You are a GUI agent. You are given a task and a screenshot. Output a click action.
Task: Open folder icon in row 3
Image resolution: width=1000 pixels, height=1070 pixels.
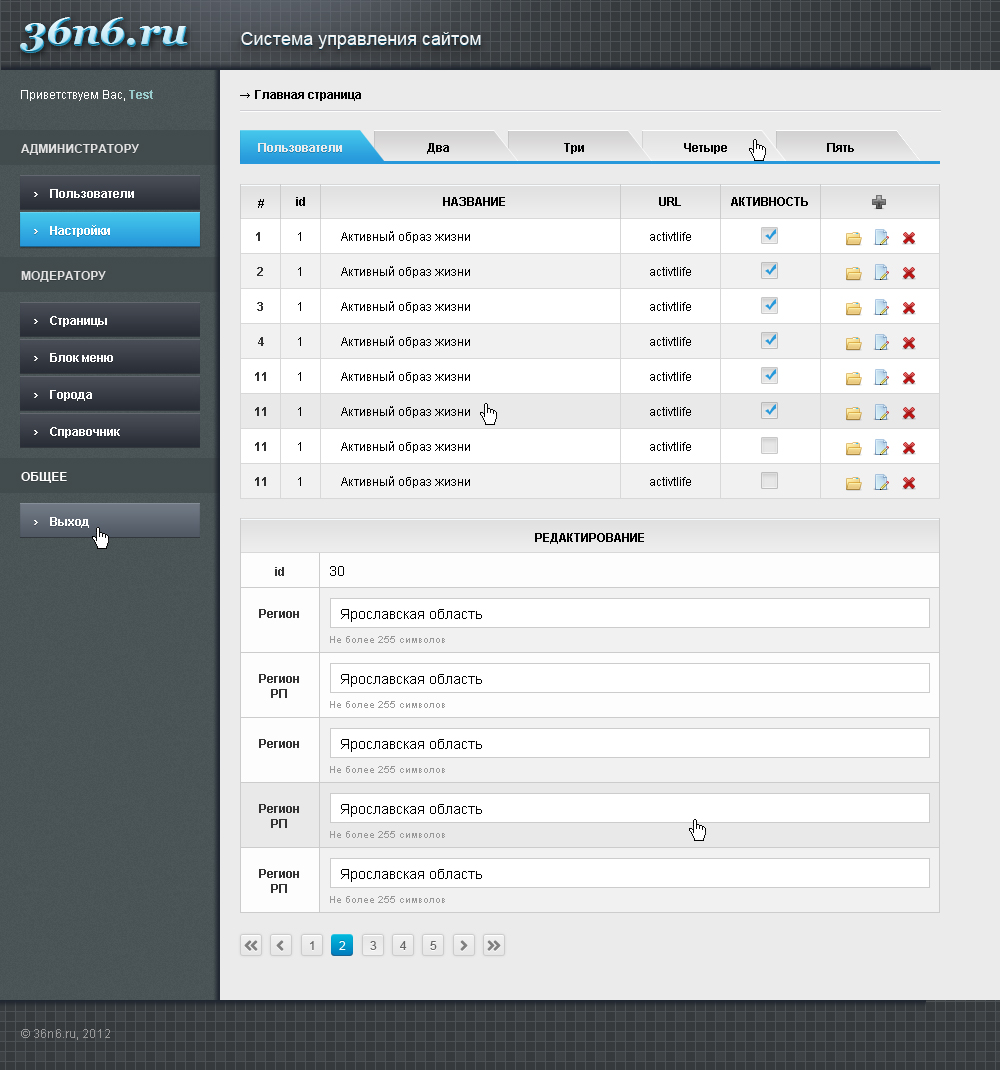point(853,308)
